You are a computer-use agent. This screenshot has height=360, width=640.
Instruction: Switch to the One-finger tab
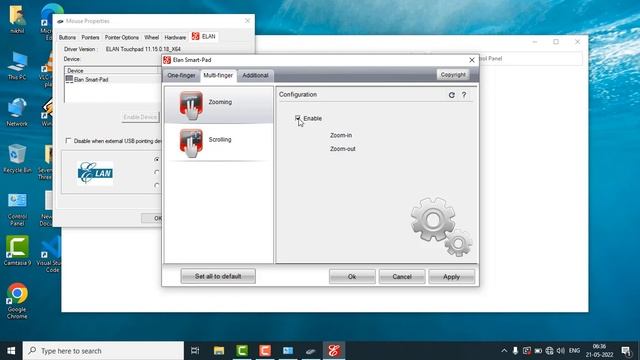181,76
